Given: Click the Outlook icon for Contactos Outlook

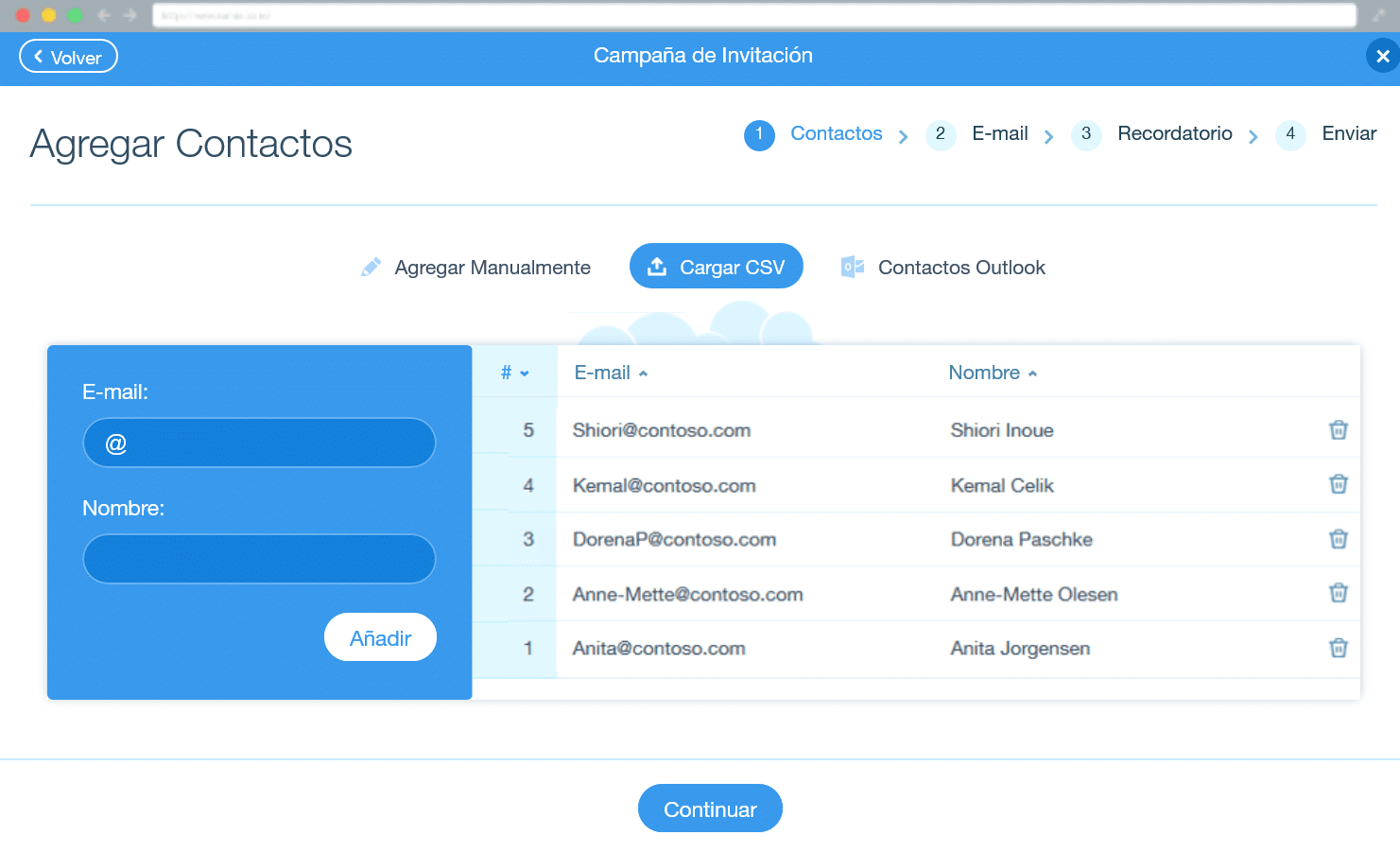Looking at the screenshot, I should pyautogui.click(x=852, y=268).
